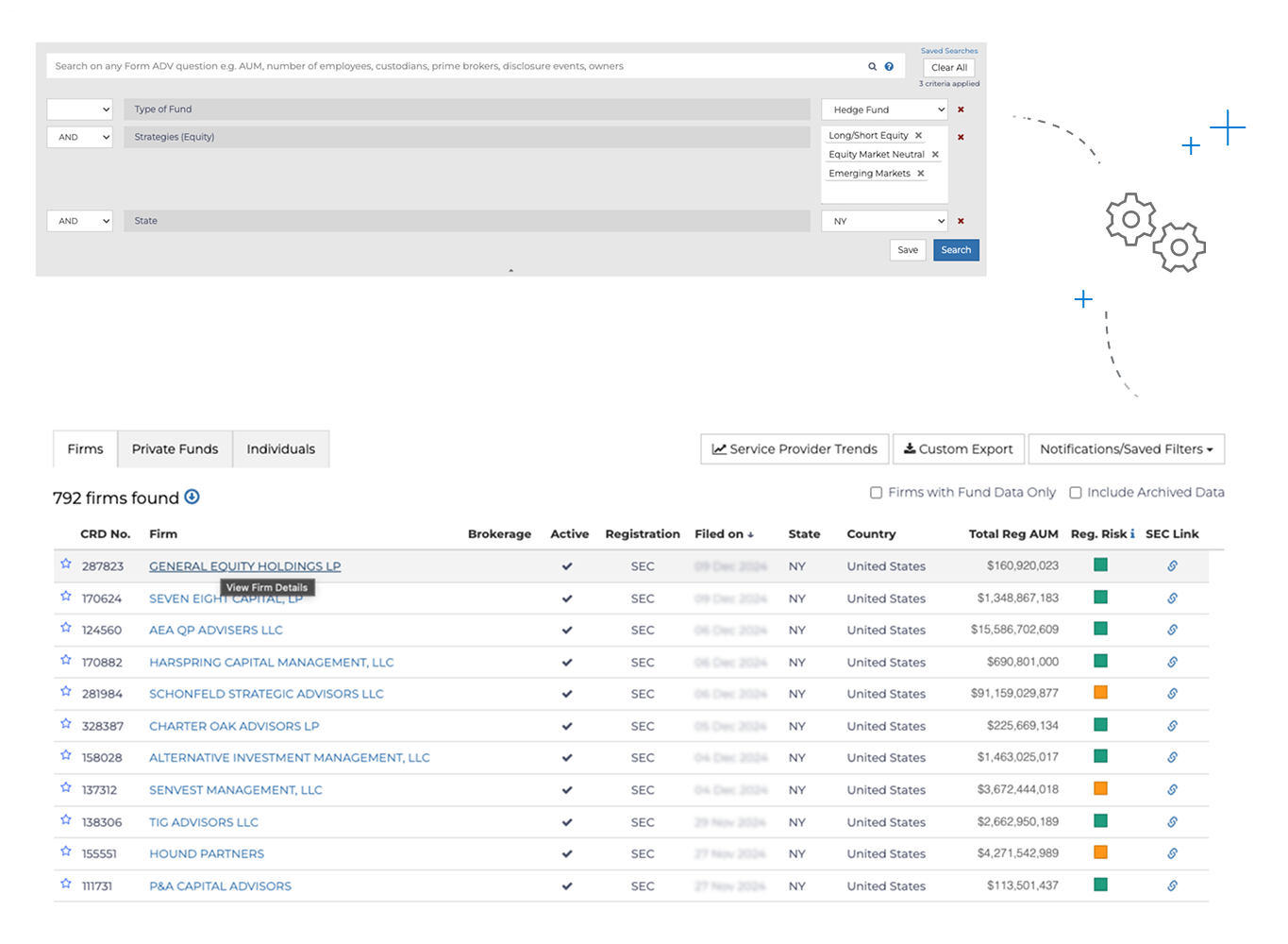Open the help question mark icon
1288x944 pixels.
pos(889,67)
